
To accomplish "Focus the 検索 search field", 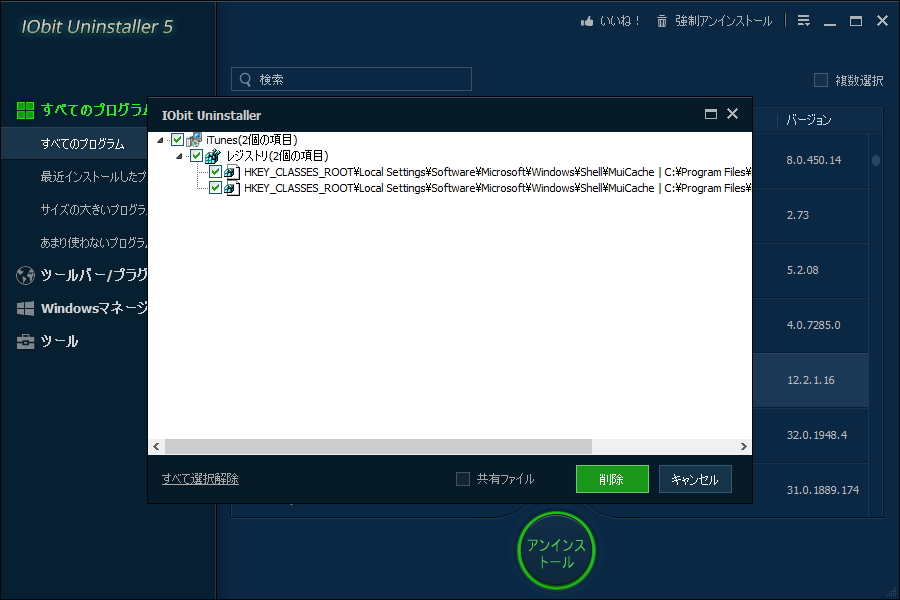I will (351, 79).
